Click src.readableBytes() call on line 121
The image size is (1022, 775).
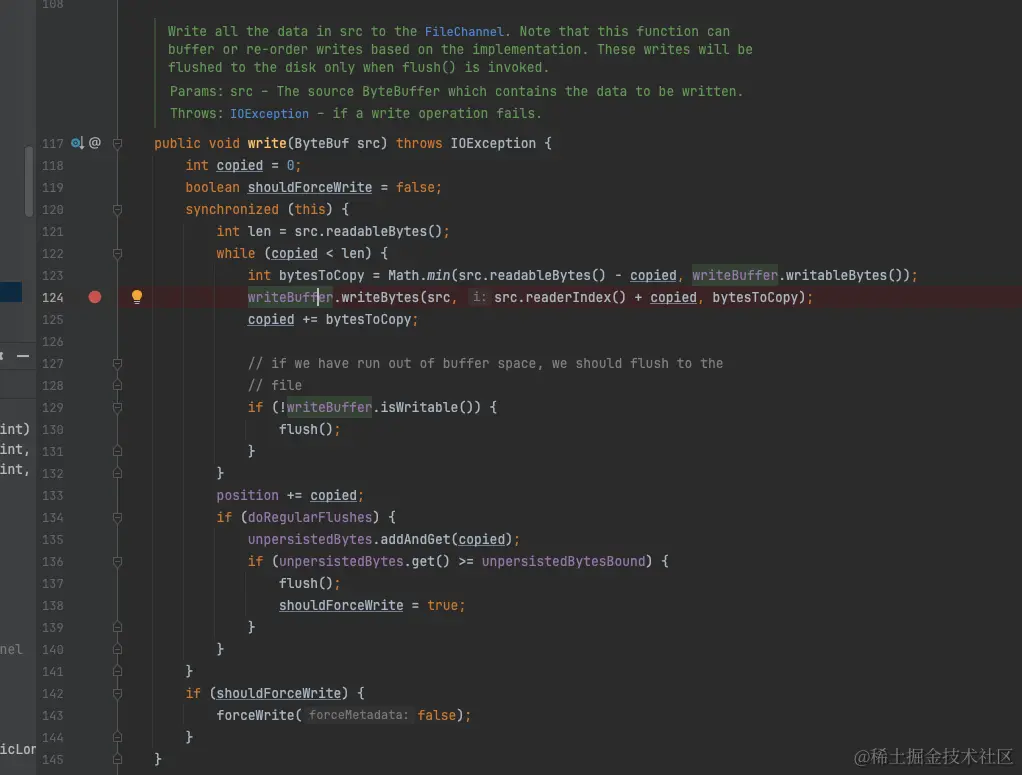tap(368, 231)
